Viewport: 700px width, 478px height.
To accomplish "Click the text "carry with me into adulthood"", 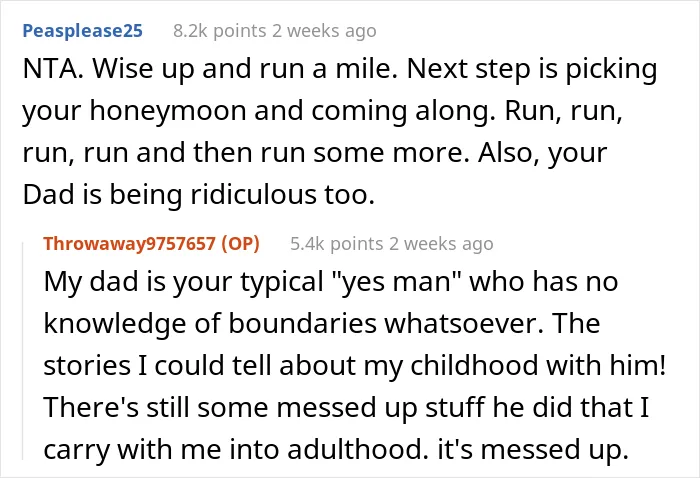I will click(233, 449).
